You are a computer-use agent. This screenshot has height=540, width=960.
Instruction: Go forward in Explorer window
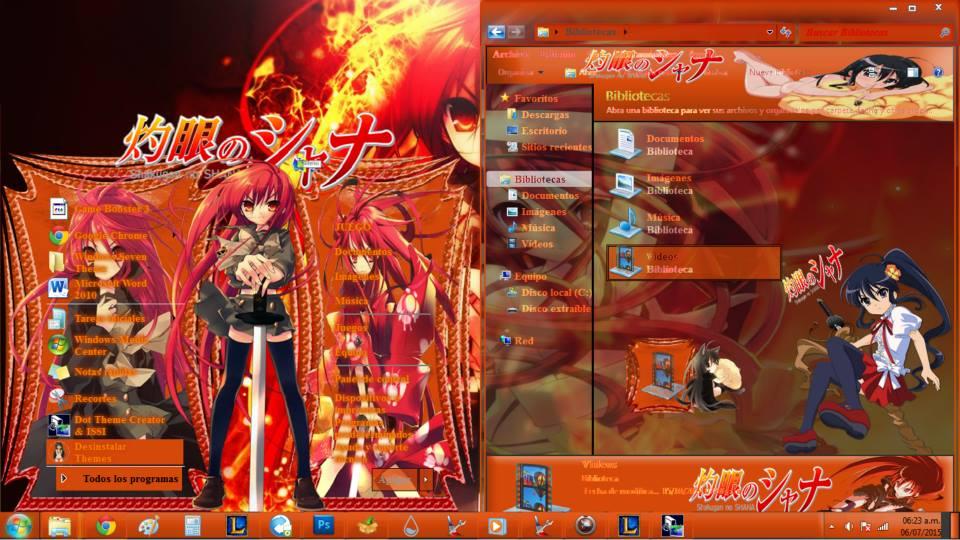tap(517, 32)
